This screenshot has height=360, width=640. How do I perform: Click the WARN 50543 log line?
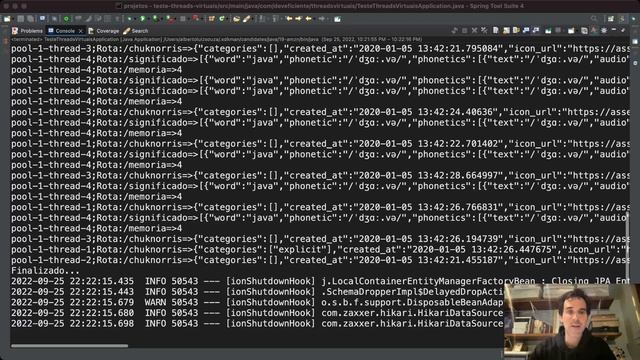tap(257, 302)
